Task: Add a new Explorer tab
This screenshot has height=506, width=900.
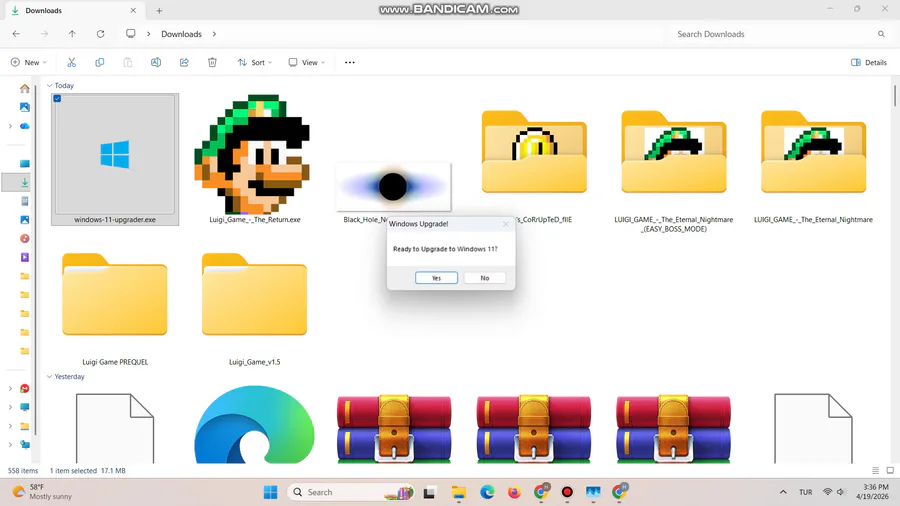Action: 159,10
